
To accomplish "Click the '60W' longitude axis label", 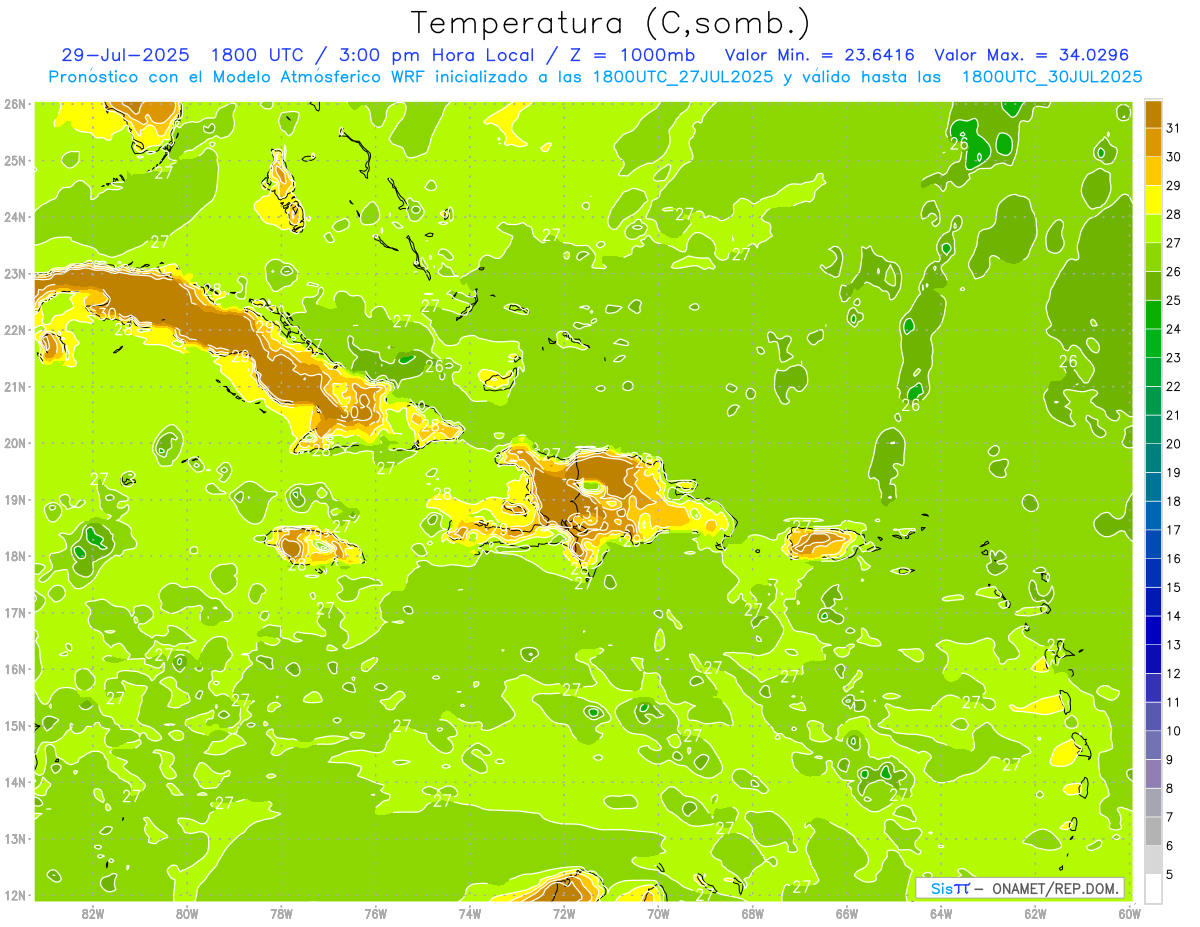I will pos(1129,913).
